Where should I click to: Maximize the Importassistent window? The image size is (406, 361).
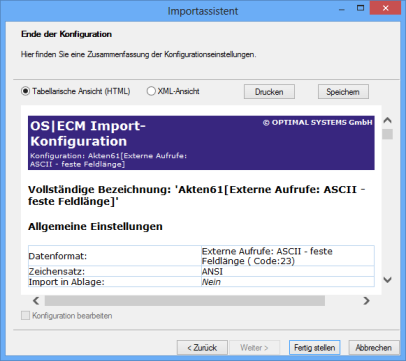[360, 8]
